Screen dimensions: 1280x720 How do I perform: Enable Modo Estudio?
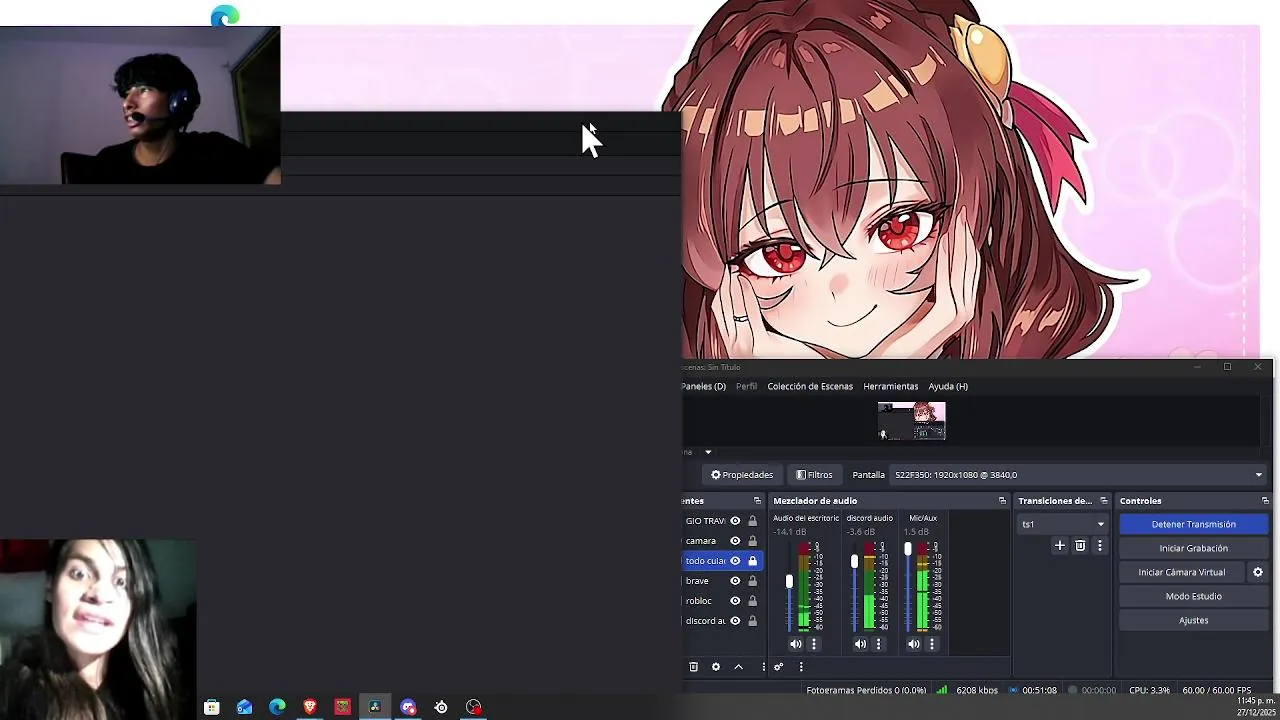point(1193,596)
